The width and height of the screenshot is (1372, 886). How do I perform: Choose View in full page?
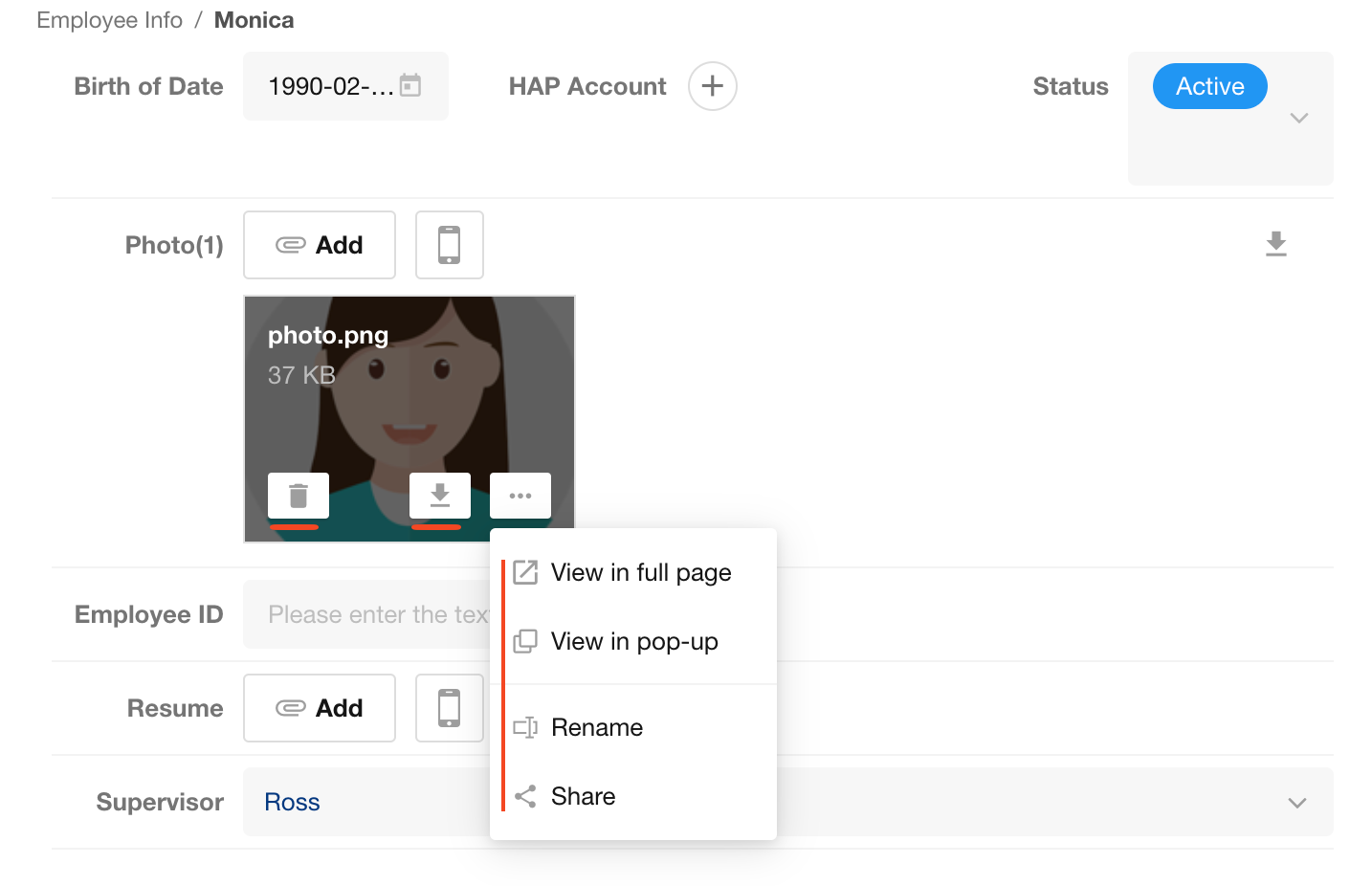point(633,572)
